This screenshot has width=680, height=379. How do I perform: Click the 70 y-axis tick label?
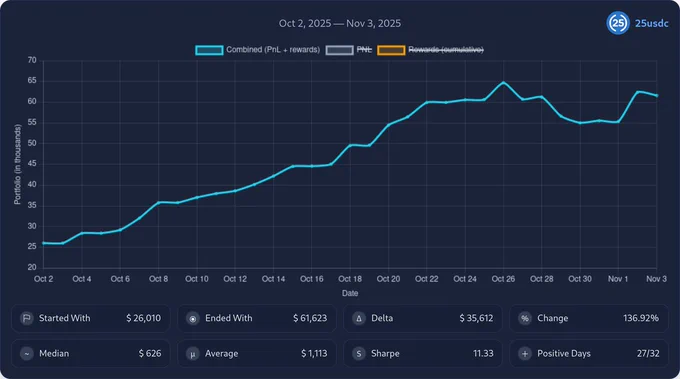point(32,61)
